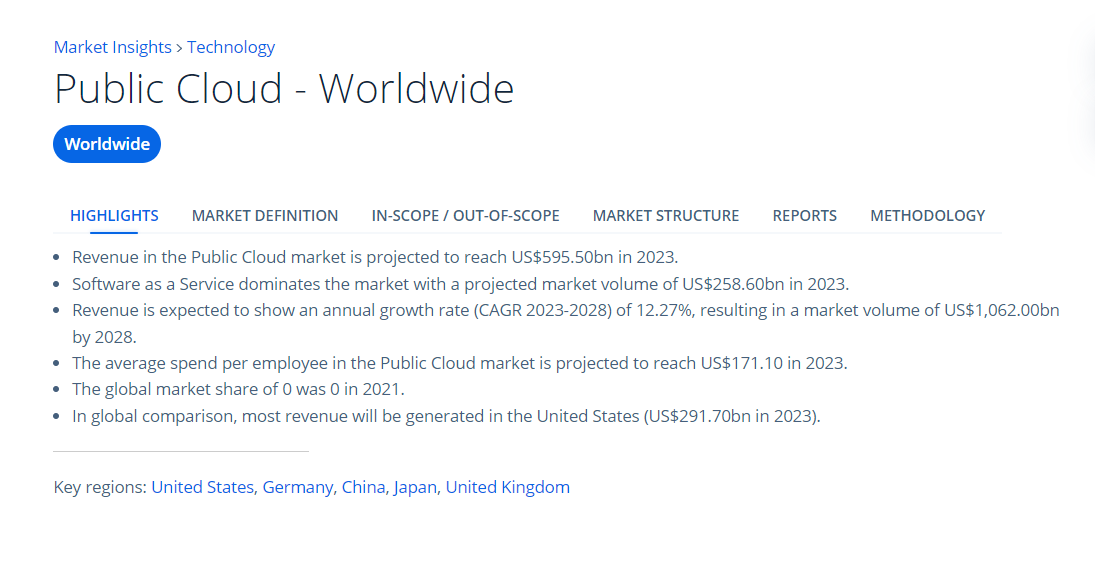Click the US$291.70bn United States revenue bullet
This screenshot has width=1095, height=561.
[446, 416]
